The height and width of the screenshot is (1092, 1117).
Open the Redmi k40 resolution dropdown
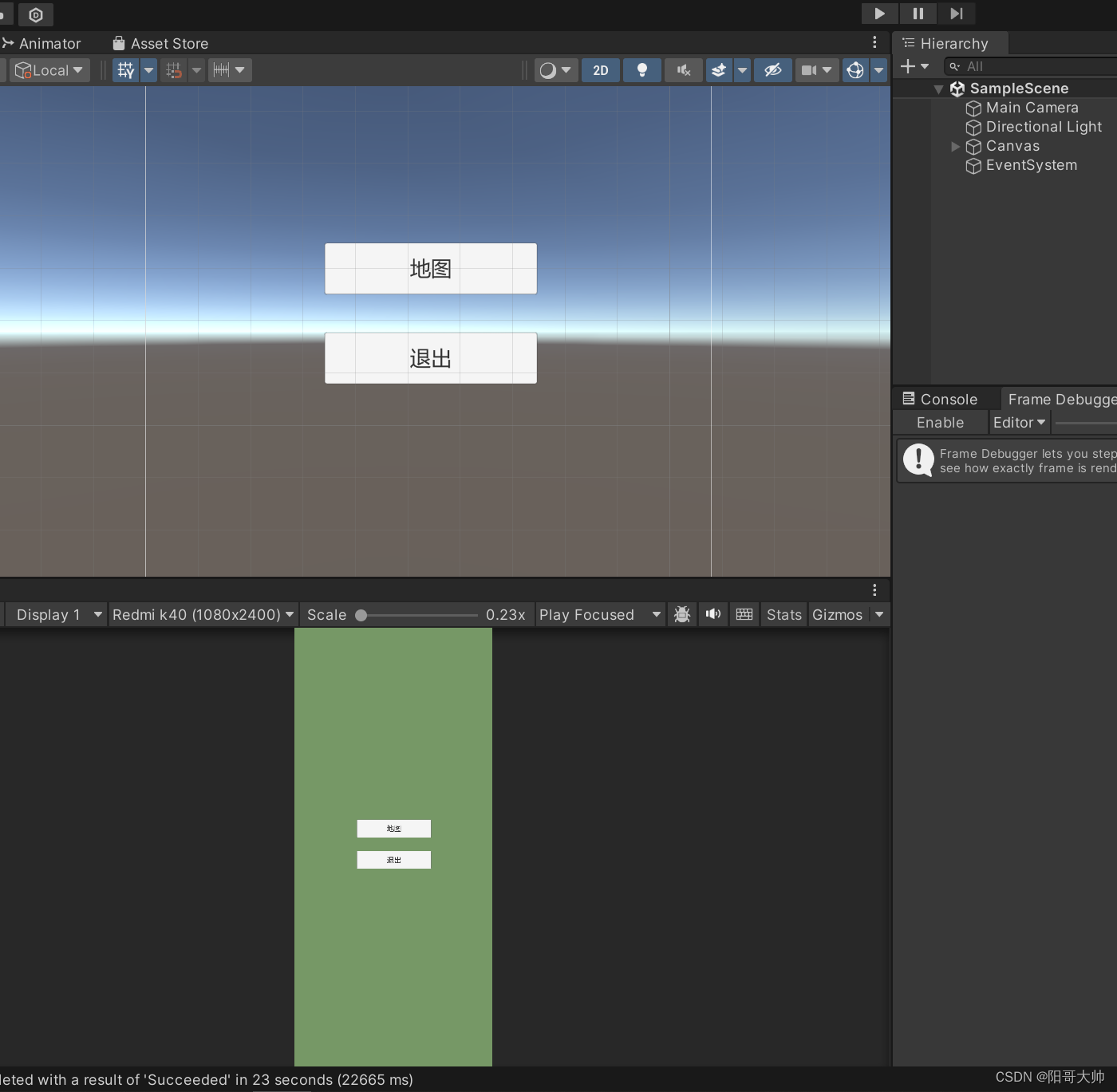point(202,614)
